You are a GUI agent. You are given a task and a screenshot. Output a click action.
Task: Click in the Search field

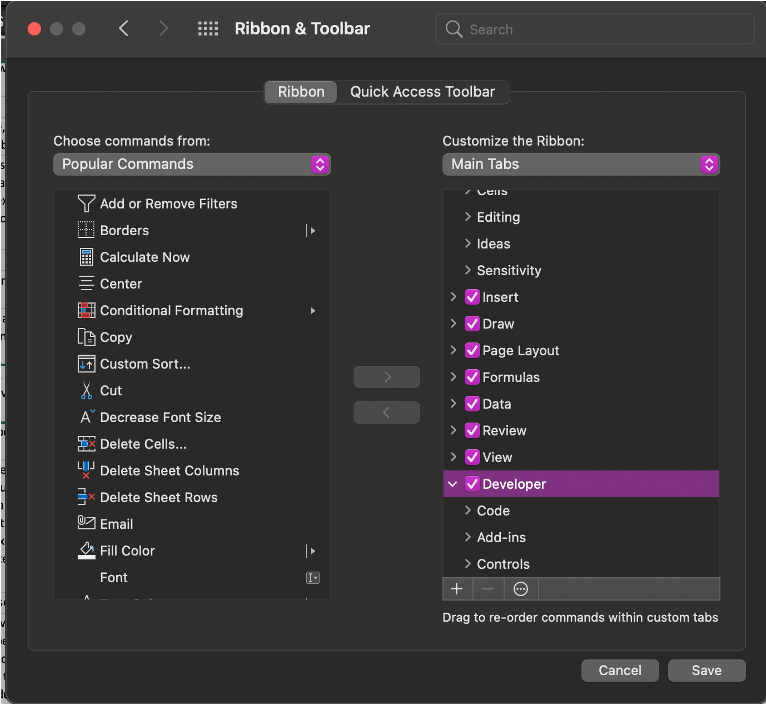tap(600, 29)
